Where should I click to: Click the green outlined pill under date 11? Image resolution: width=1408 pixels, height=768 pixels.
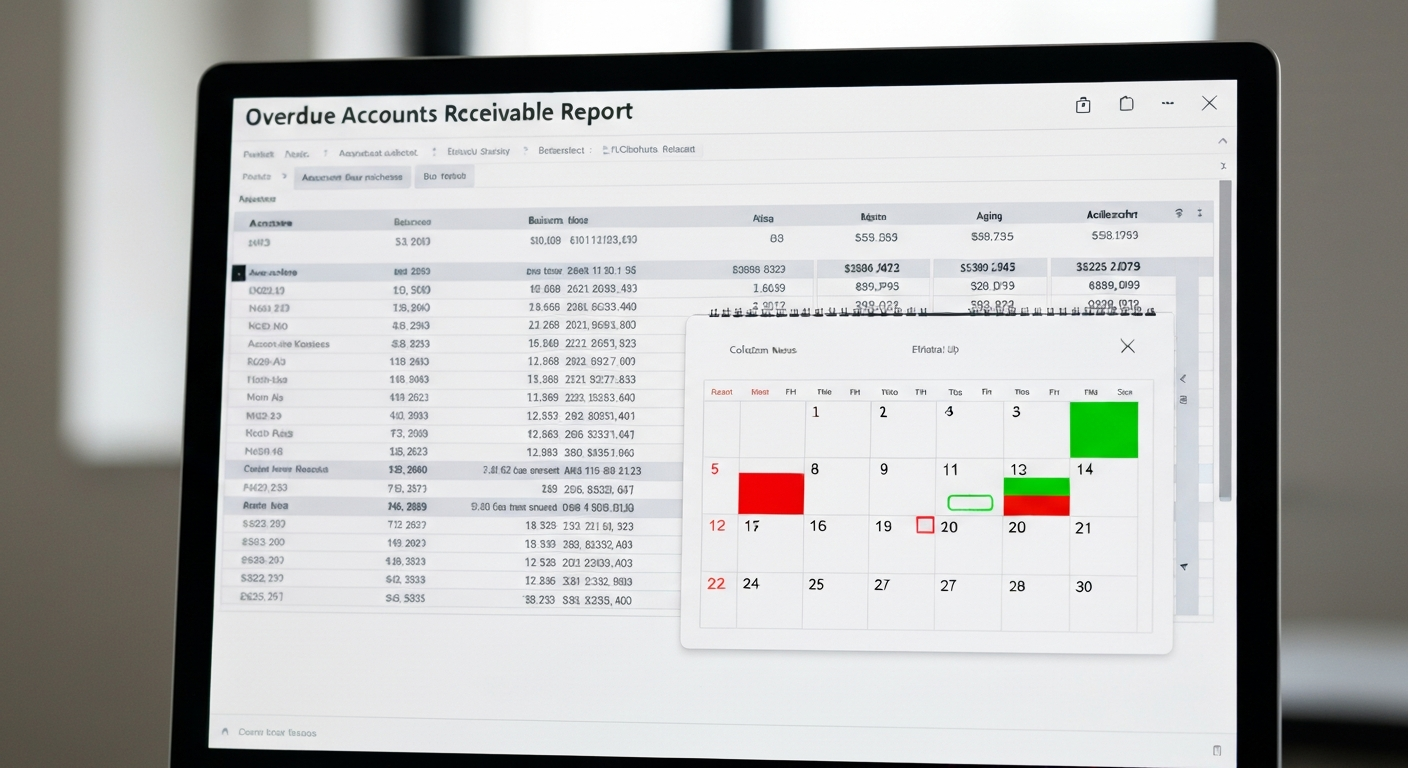pos(969,502)
